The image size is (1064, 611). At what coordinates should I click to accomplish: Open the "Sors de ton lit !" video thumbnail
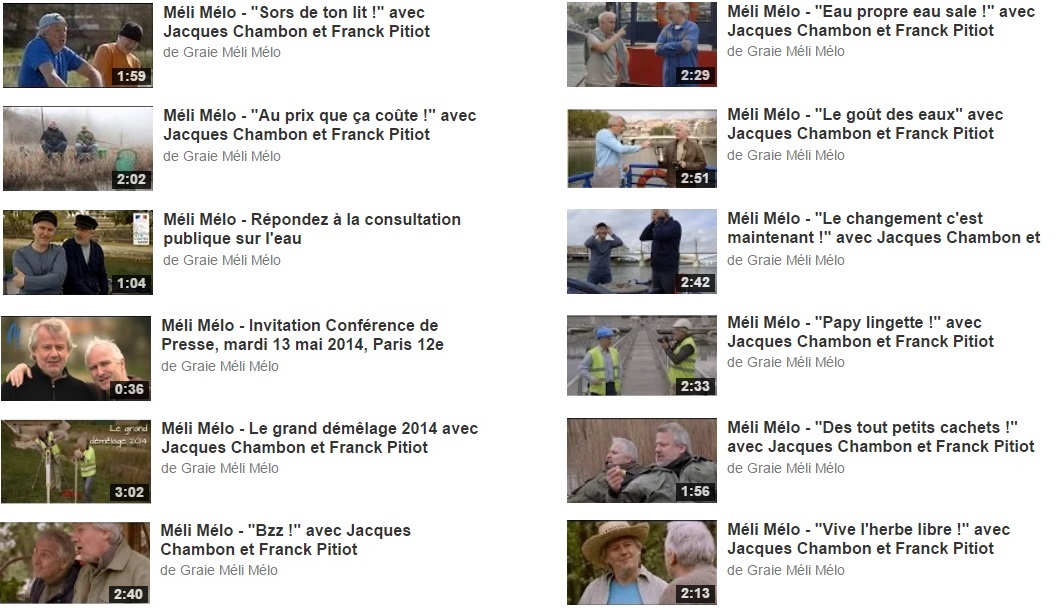[x=77, y=45]
